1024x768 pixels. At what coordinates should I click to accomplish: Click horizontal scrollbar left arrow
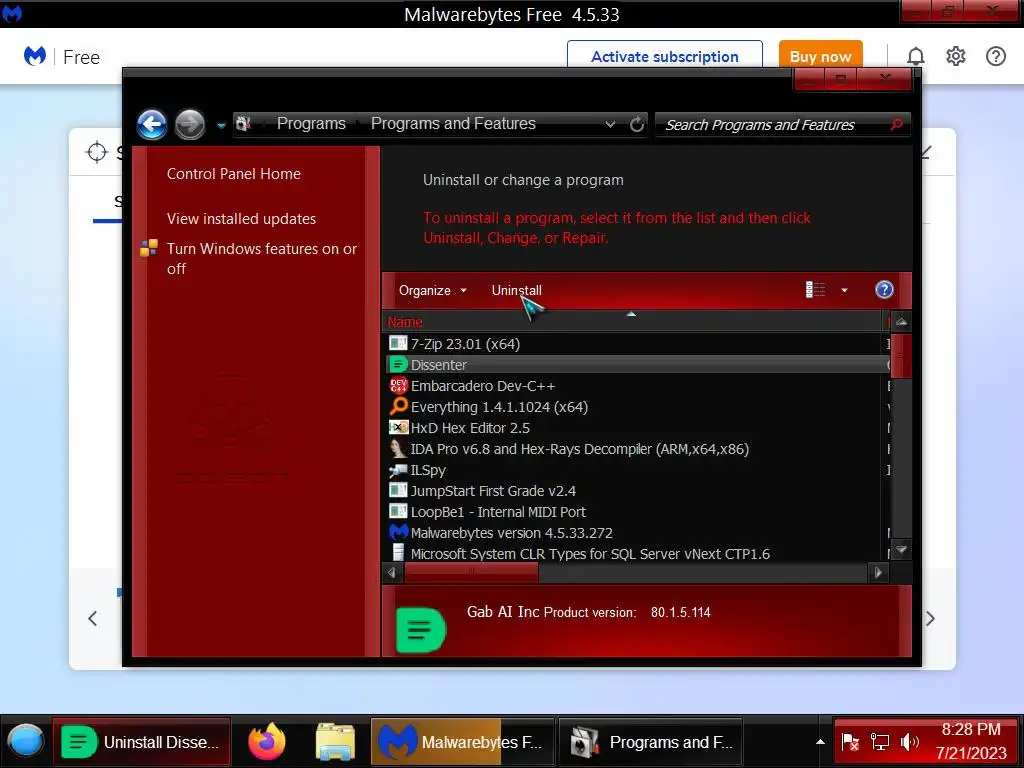(x=392, y=573)
